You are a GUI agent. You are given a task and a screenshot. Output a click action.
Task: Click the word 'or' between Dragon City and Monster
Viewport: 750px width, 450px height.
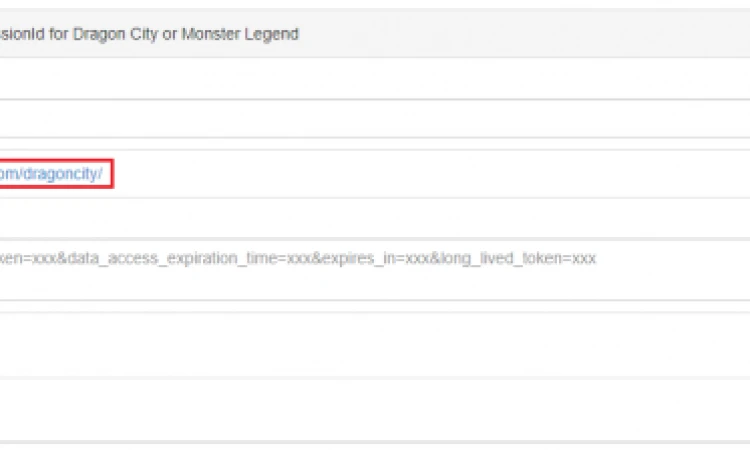170,35
